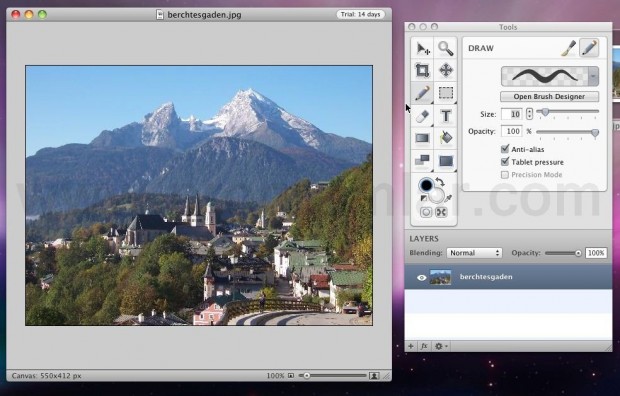Click the 100% zoom status text
620x396 pixels.
tap(275, 375)
